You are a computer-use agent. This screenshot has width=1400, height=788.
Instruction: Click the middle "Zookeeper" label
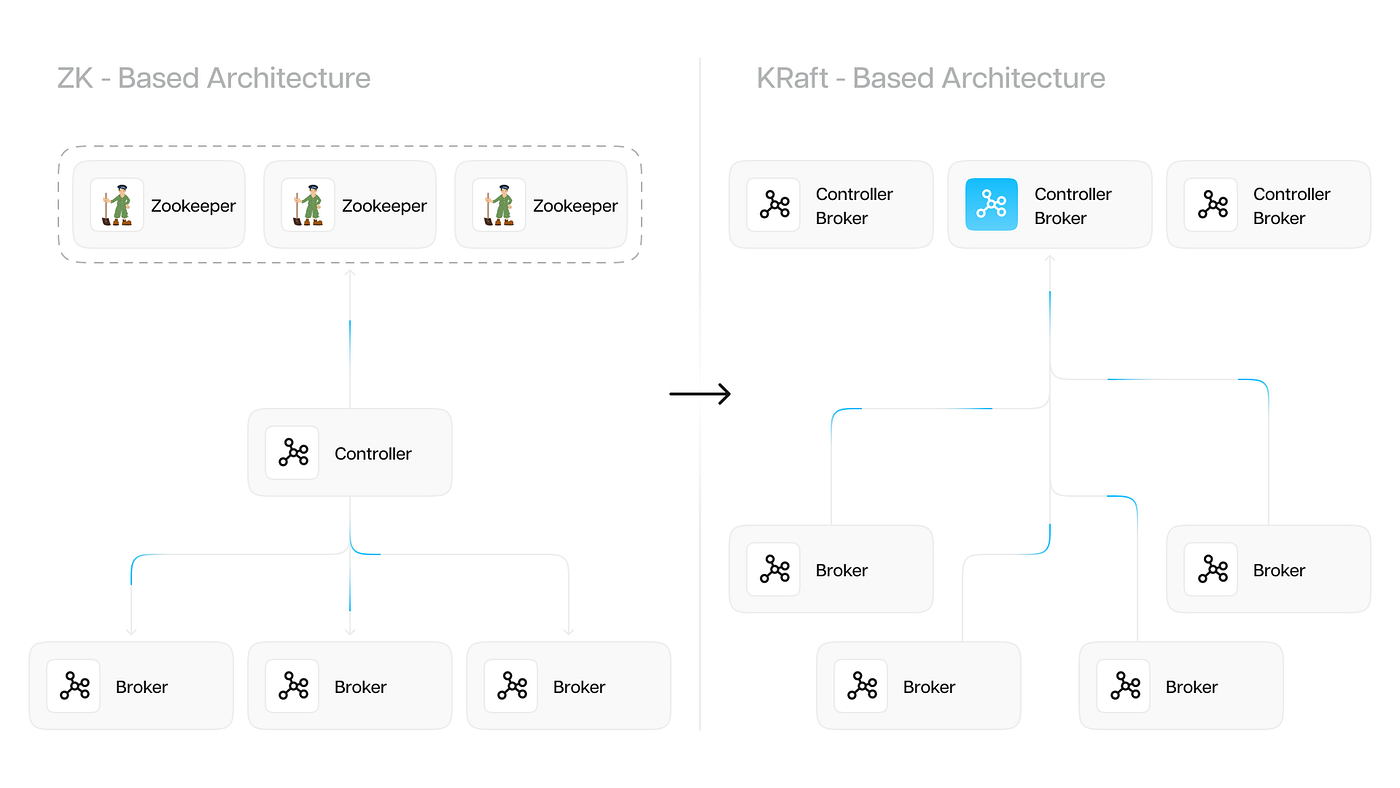384,206
